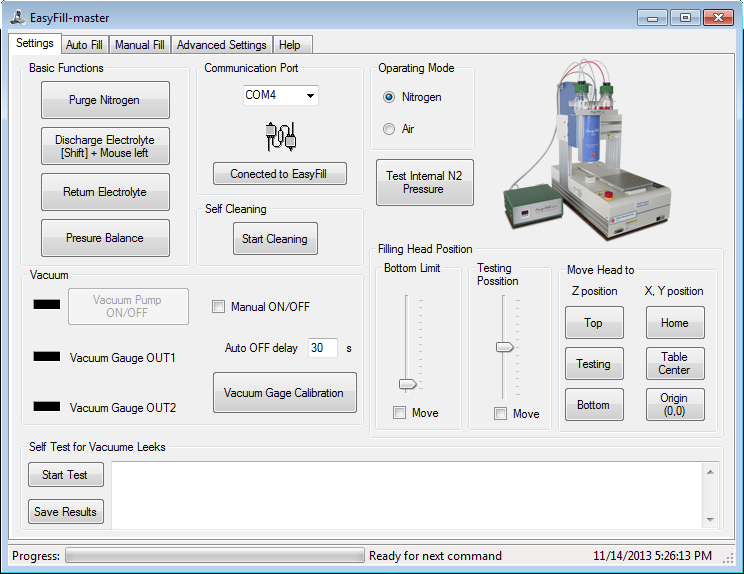Switch to the Settings tab
Image resolution: width=744 pixels, height=574 pixels.
pyautogui.click(x=35, y=43)
